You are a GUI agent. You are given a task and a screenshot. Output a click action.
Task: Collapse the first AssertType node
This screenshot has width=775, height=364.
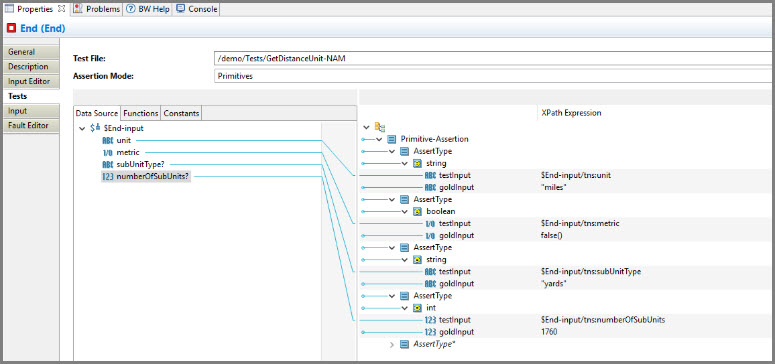coord(392,151)
